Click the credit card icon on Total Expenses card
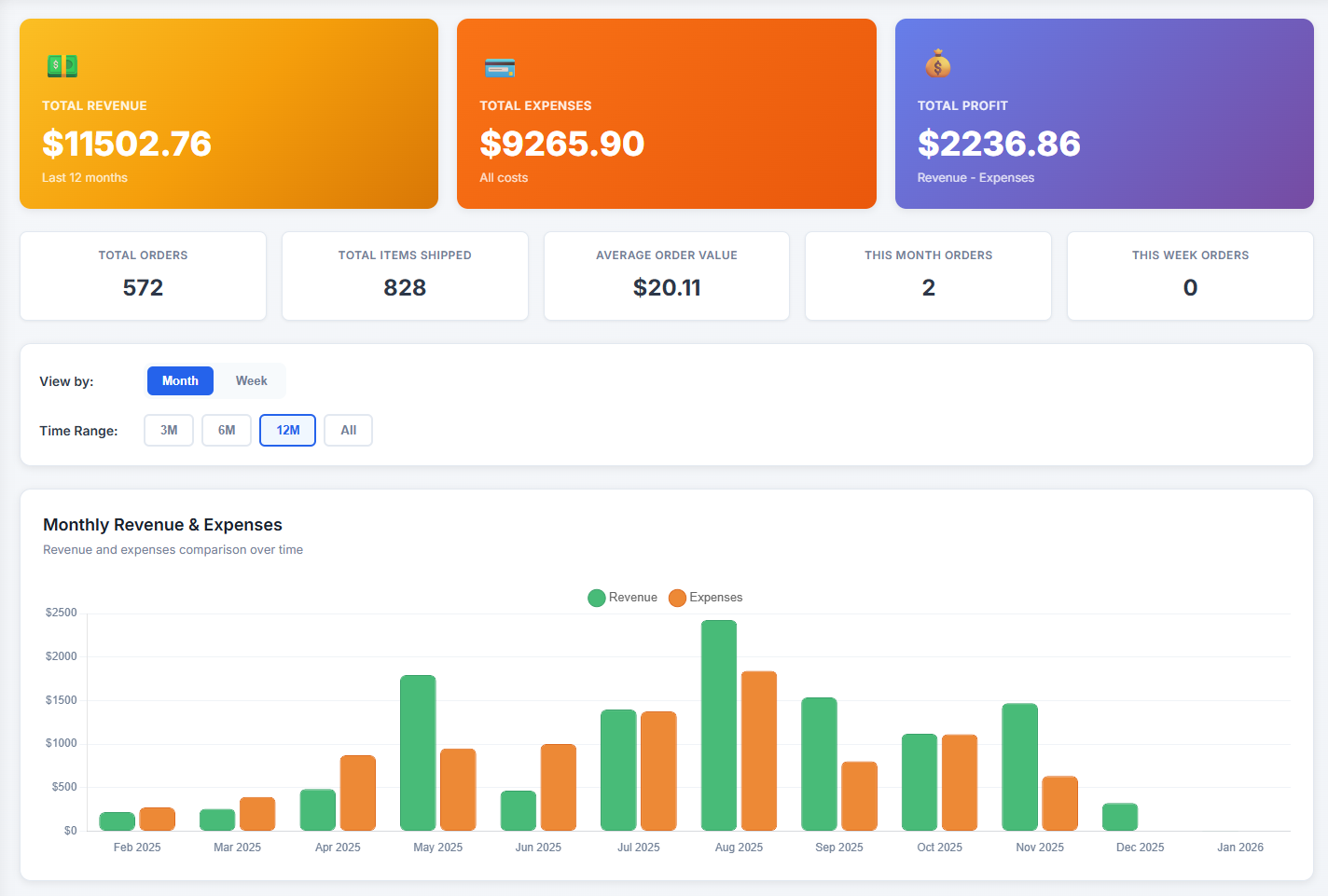Image resolution: width=1328 pixels, height=896 pixels. [x=499, y=67]
